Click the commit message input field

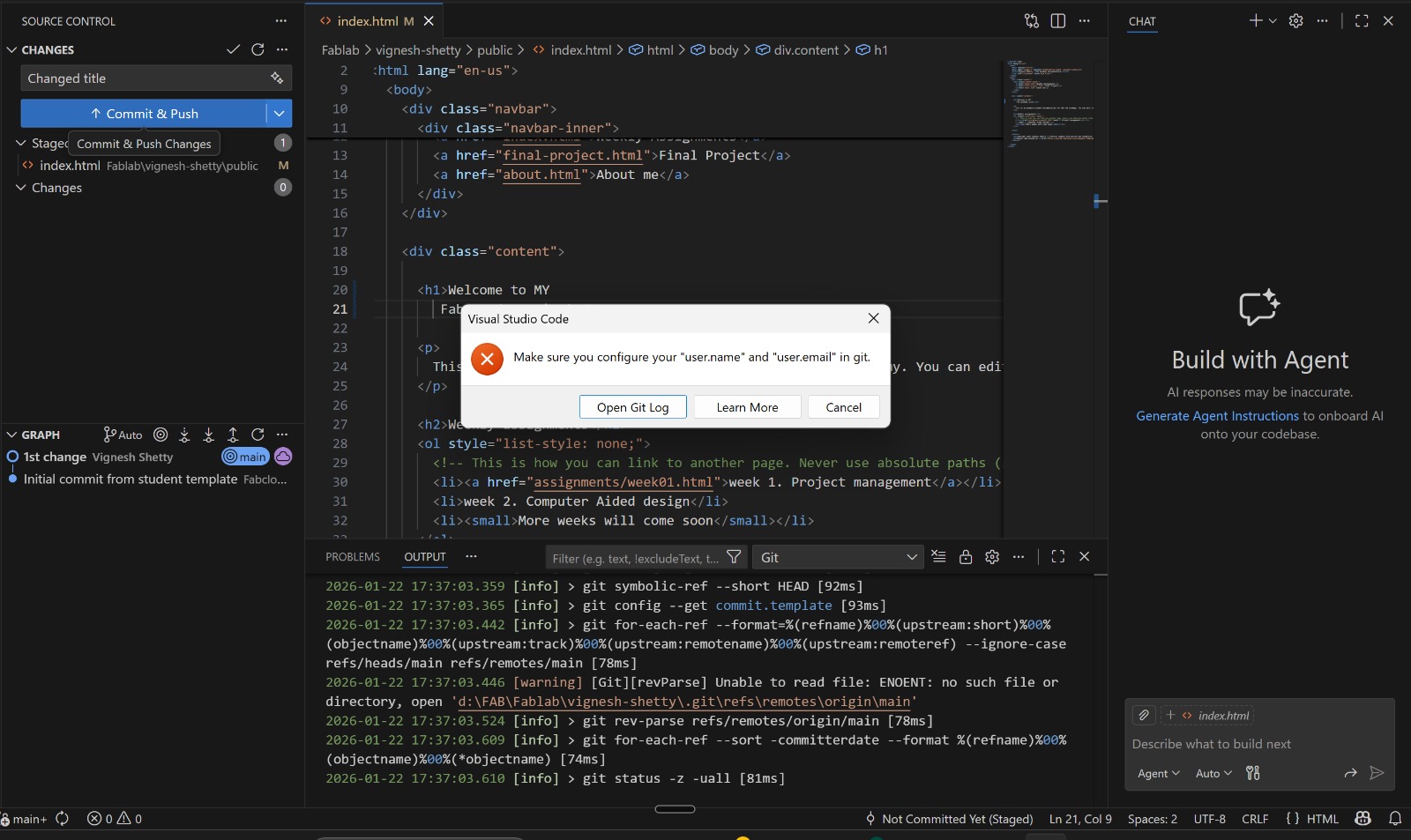146,78
